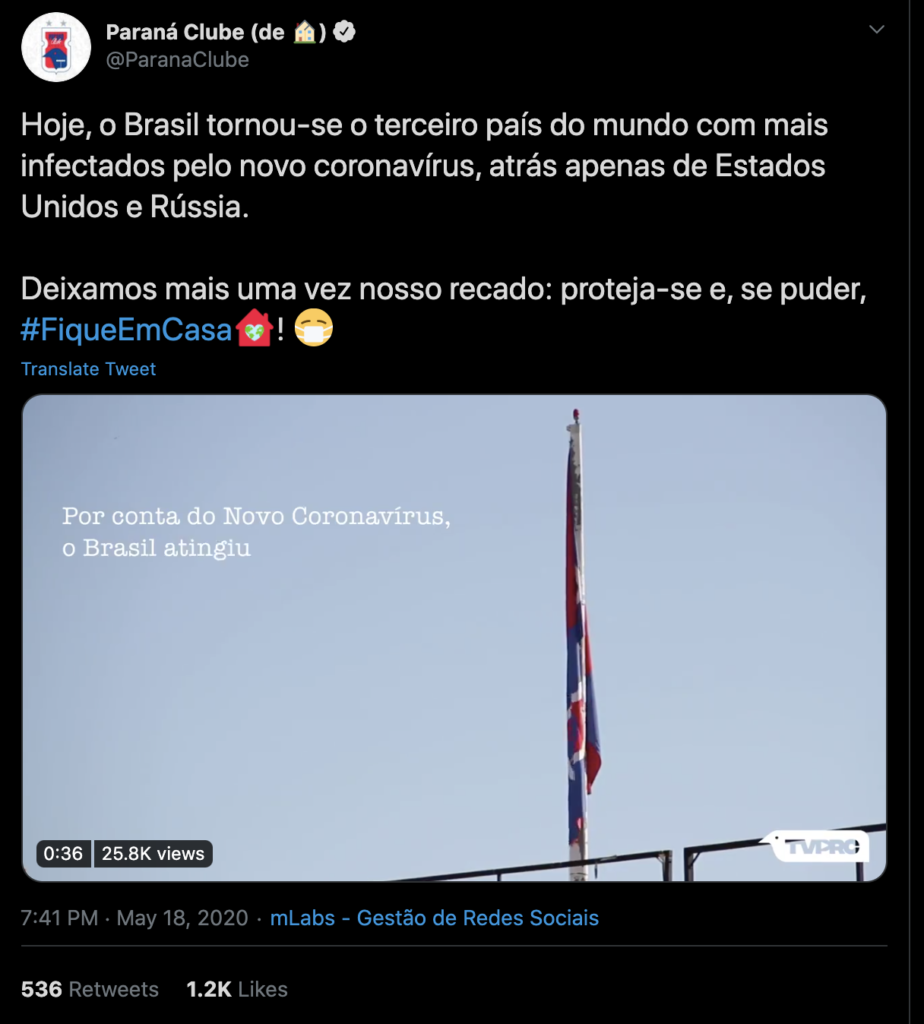Screen dimensions: 924x1024
Task: Click the 25.8K views counter
Action: (x=153, y=853)
